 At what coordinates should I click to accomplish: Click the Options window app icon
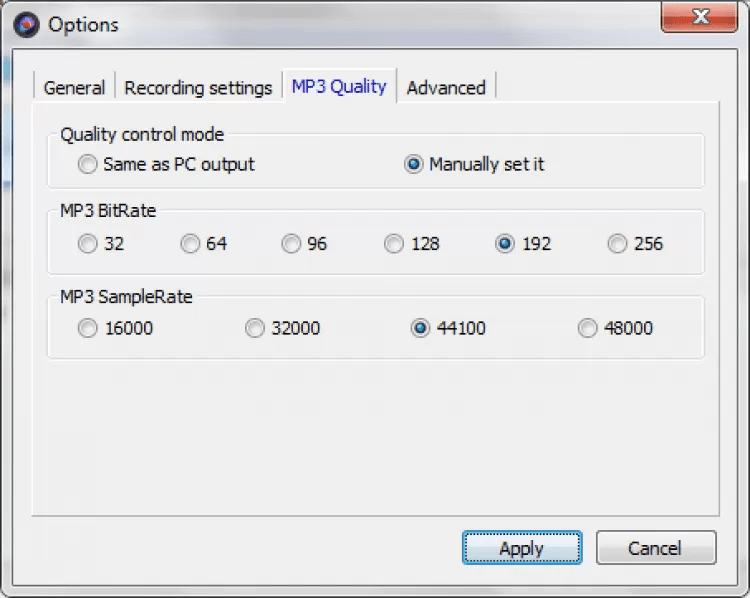coord(28,25)
